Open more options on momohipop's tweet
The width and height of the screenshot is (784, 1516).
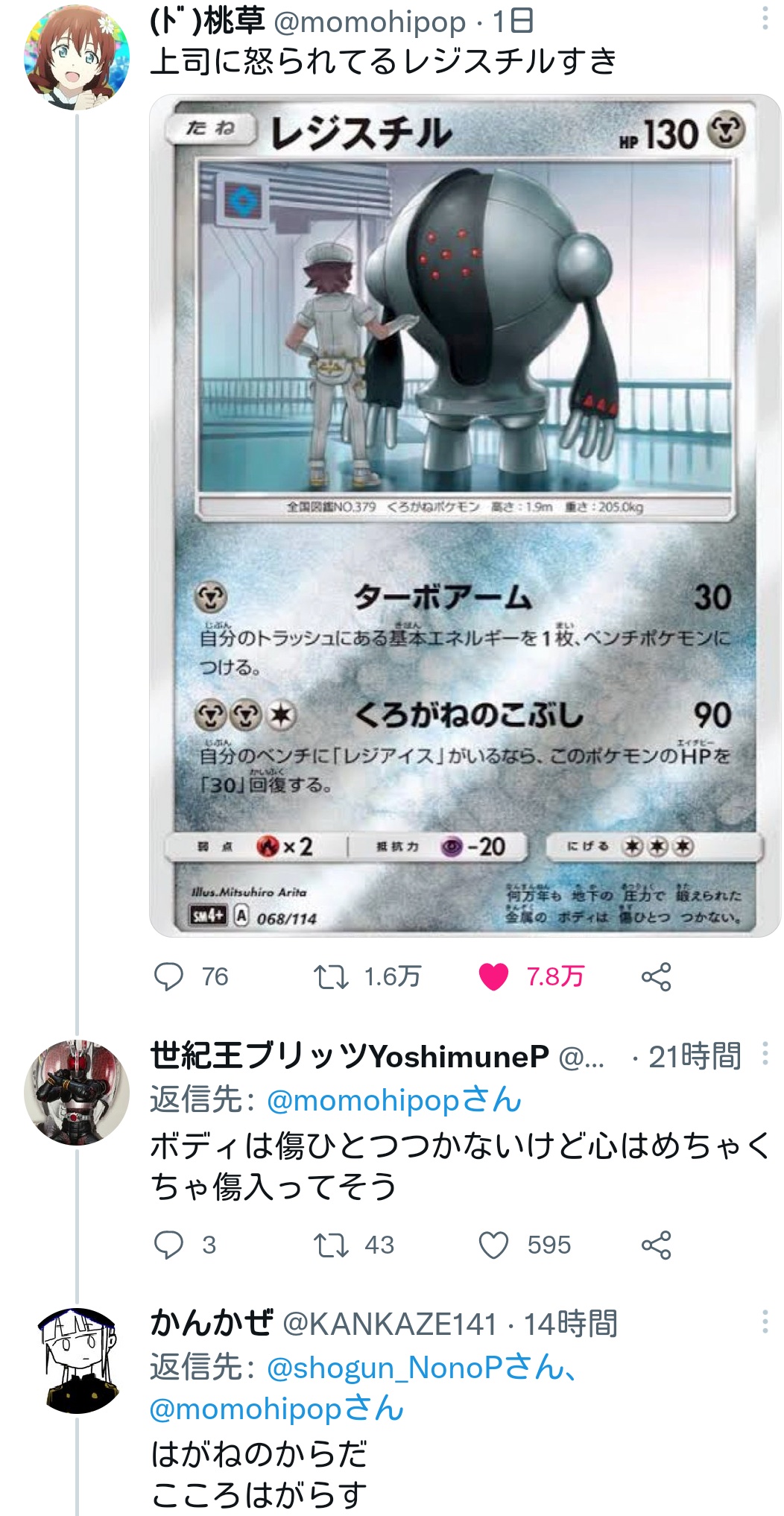pos(765,19)
